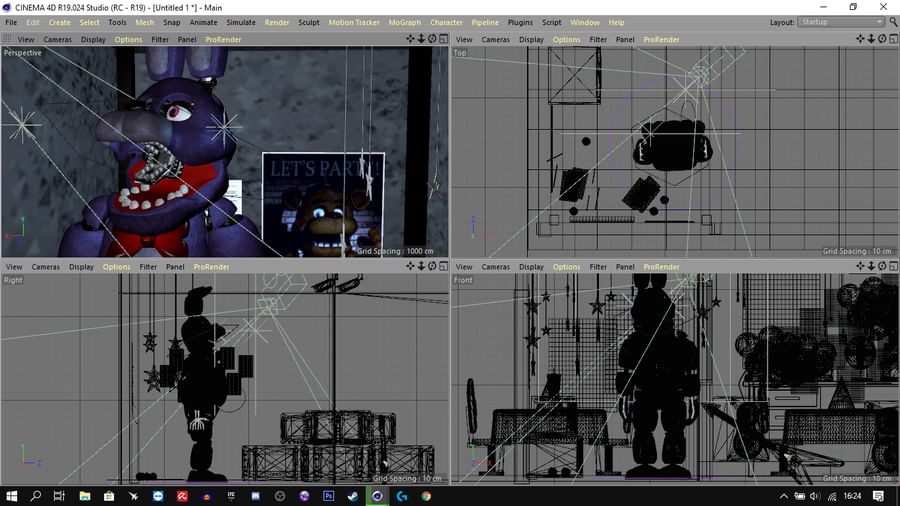900x506 pixels.
Task: Open the File menu
Action: 11,22
